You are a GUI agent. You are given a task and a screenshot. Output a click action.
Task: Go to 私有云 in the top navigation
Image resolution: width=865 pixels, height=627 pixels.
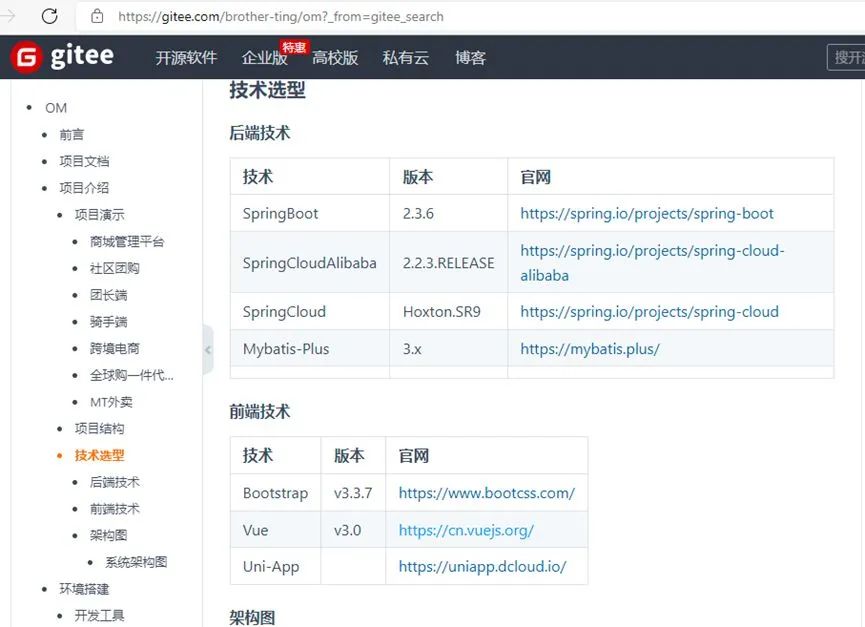point(405,57)
